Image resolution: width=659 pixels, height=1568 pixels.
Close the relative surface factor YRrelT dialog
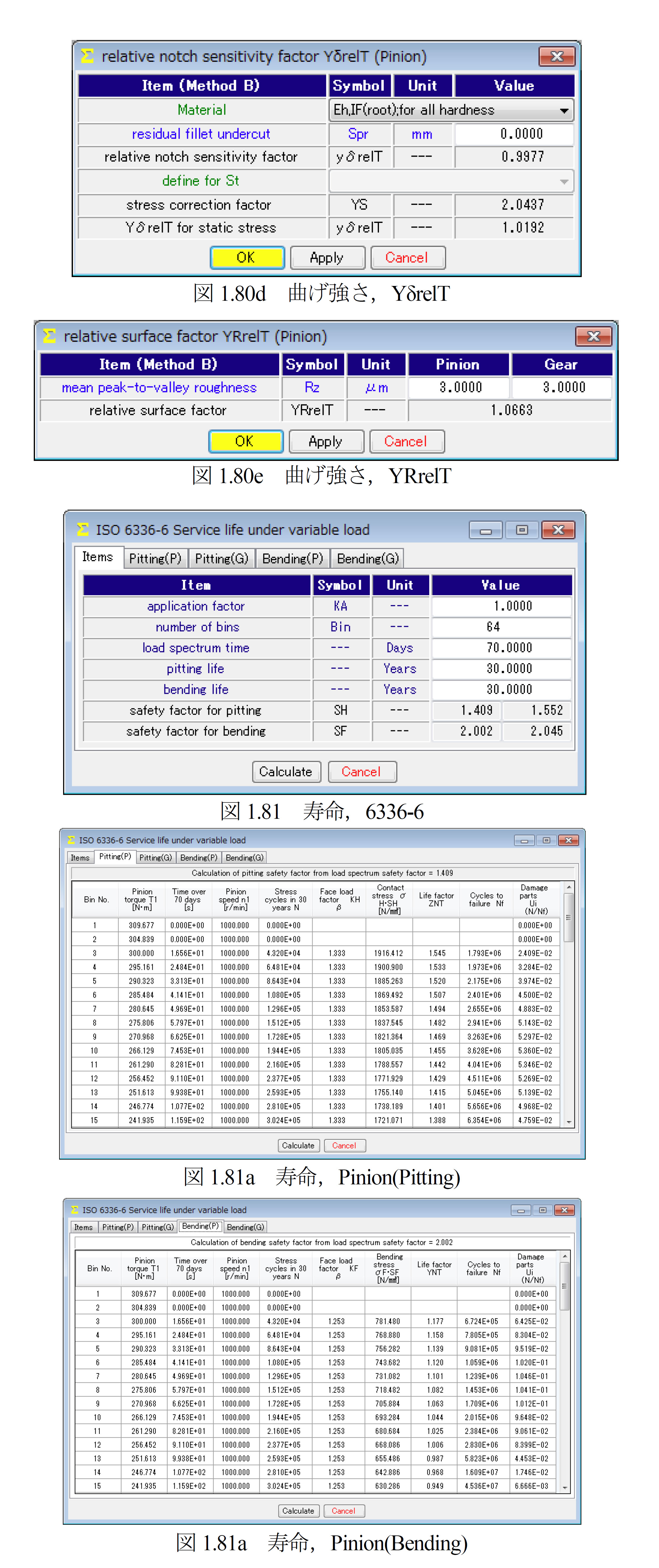click(x=594, y=336)
